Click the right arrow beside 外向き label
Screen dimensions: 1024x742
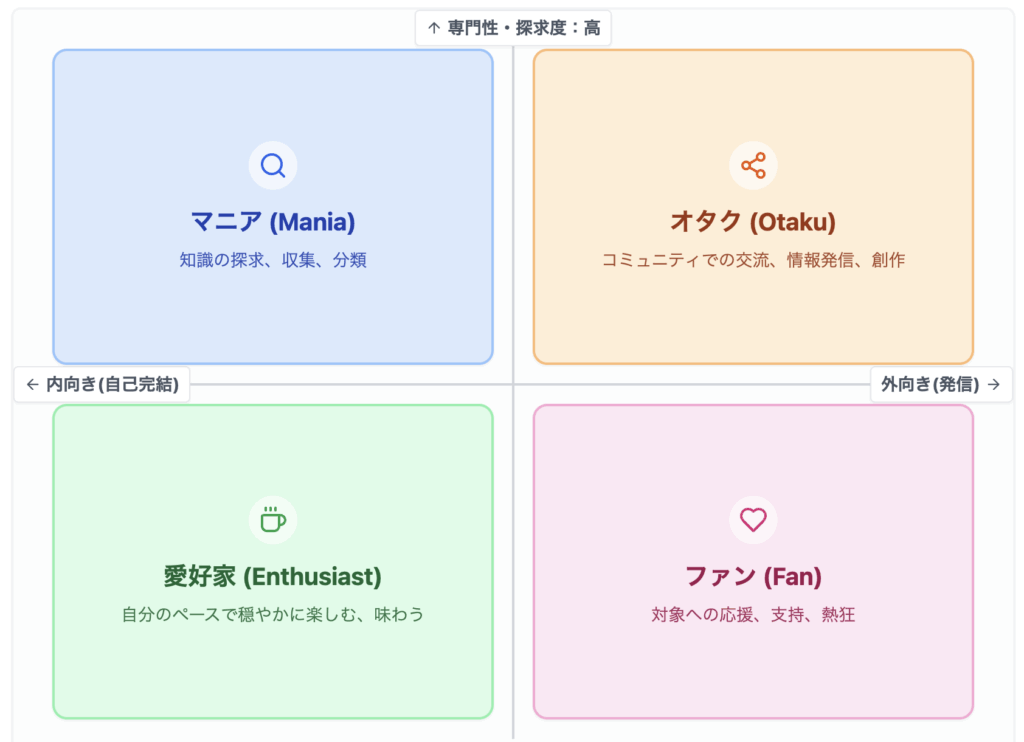[x=993, y=384]
